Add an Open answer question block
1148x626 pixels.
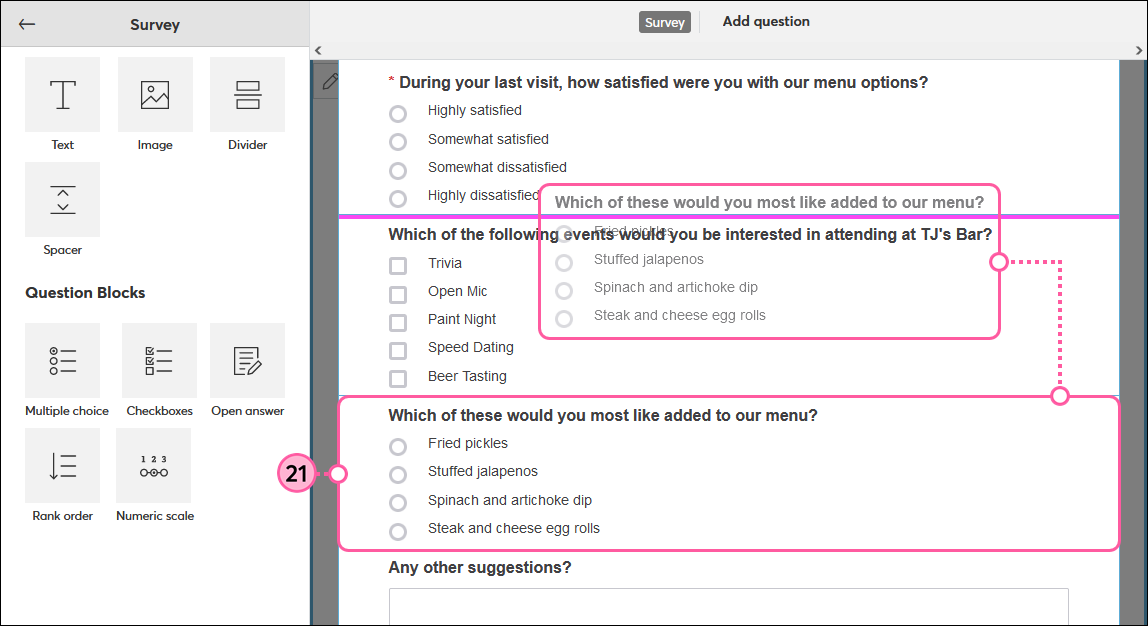coord(247,360)
